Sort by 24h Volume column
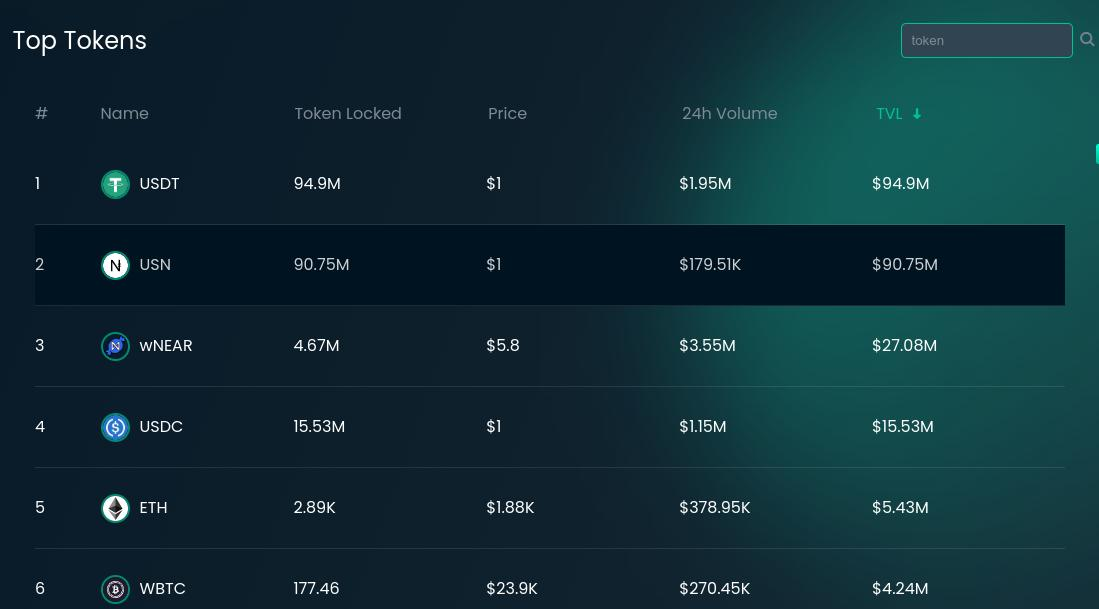The width and height of the screenshot is (1099, 609). point(730,114)
